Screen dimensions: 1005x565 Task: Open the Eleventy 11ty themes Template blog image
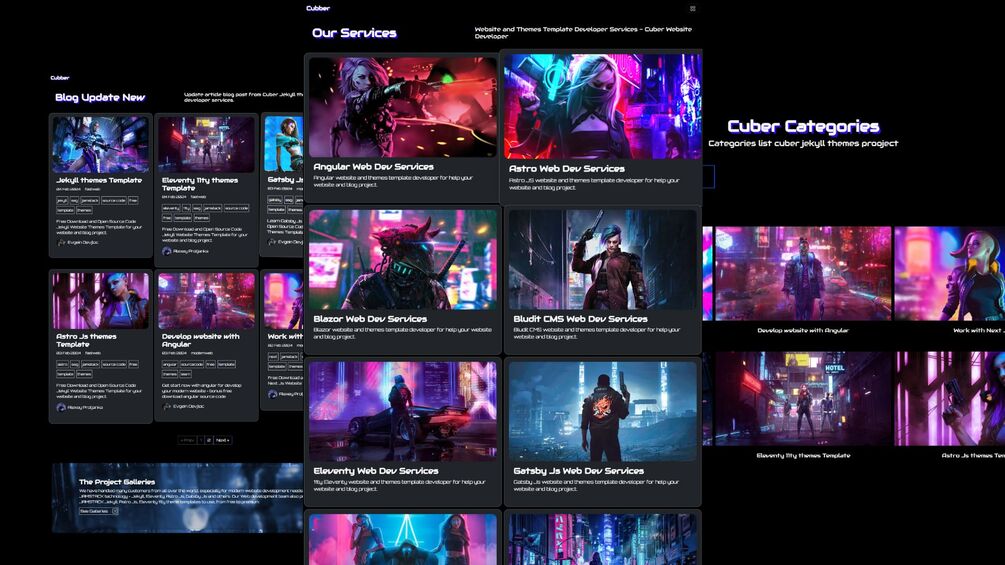(x=206, y=144)
